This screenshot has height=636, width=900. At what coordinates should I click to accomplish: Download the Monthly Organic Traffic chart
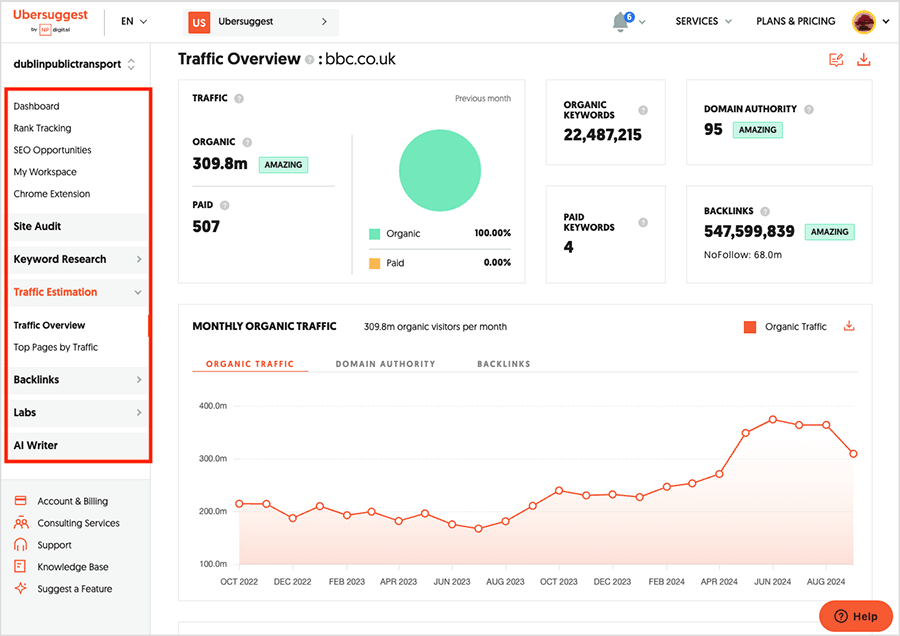[x=849, y=325]
